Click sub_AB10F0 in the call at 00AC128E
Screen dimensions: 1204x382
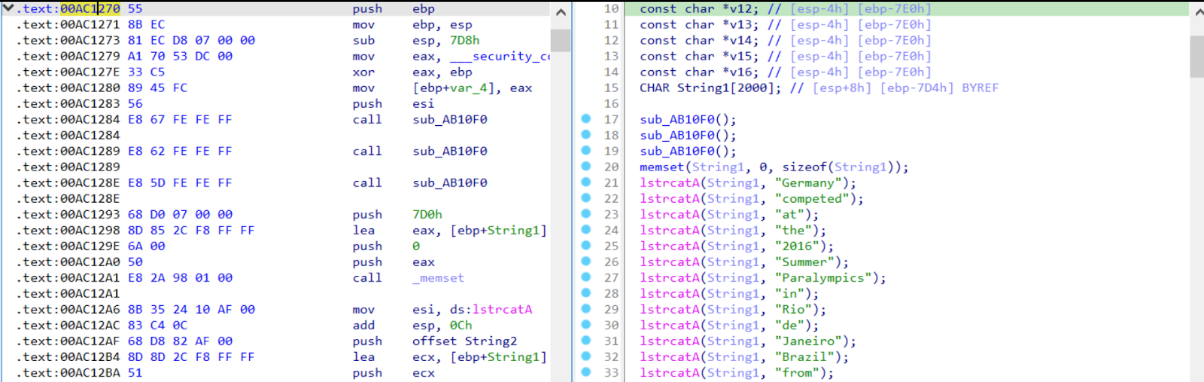click(x=450, y=183)
